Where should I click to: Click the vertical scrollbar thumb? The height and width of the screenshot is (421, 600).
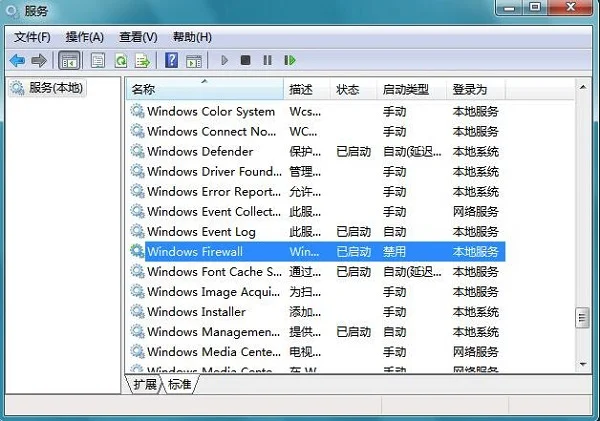582,317
